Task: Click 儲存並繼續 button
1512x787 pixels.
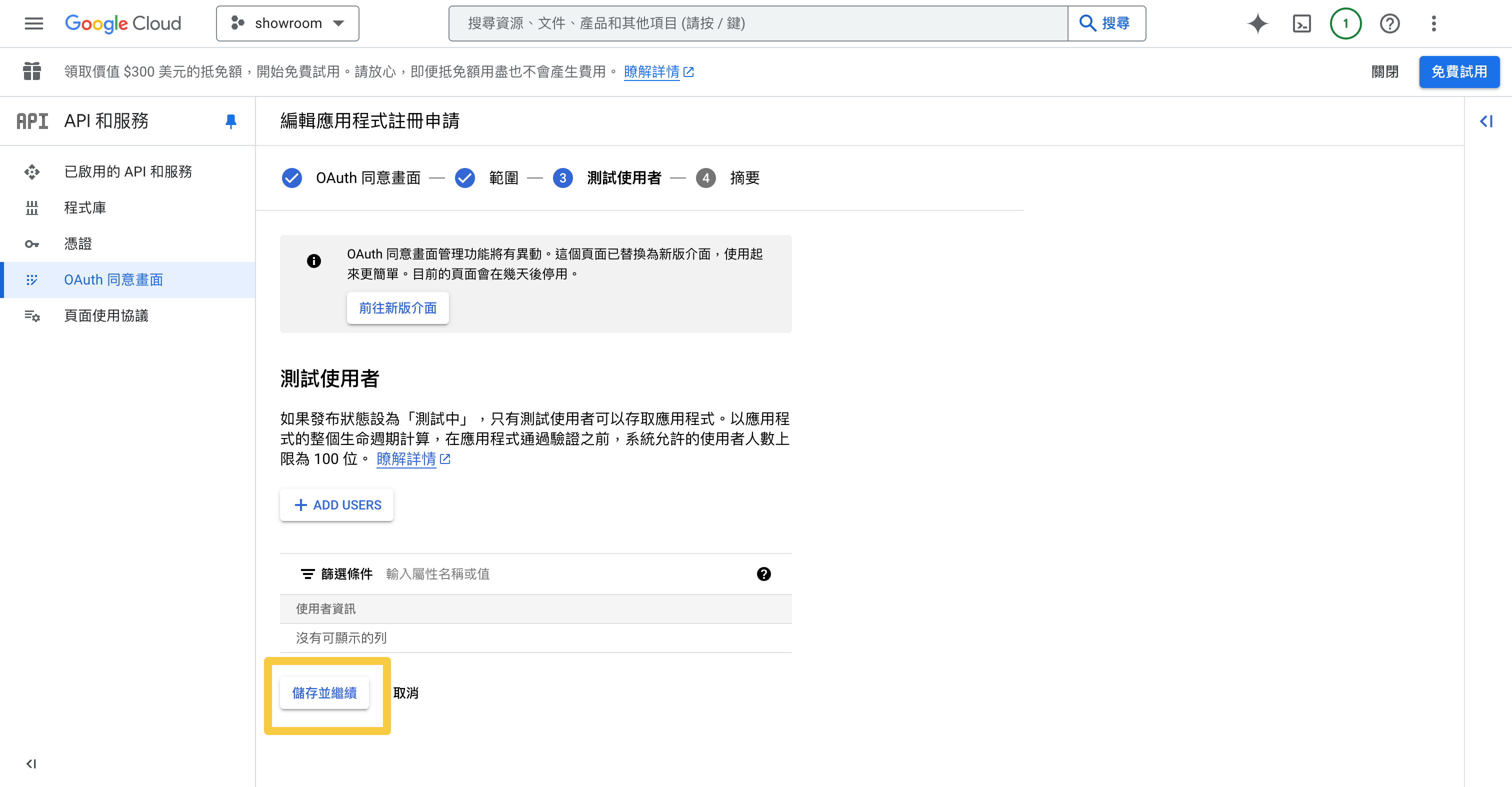Action: tap(324, 693)
